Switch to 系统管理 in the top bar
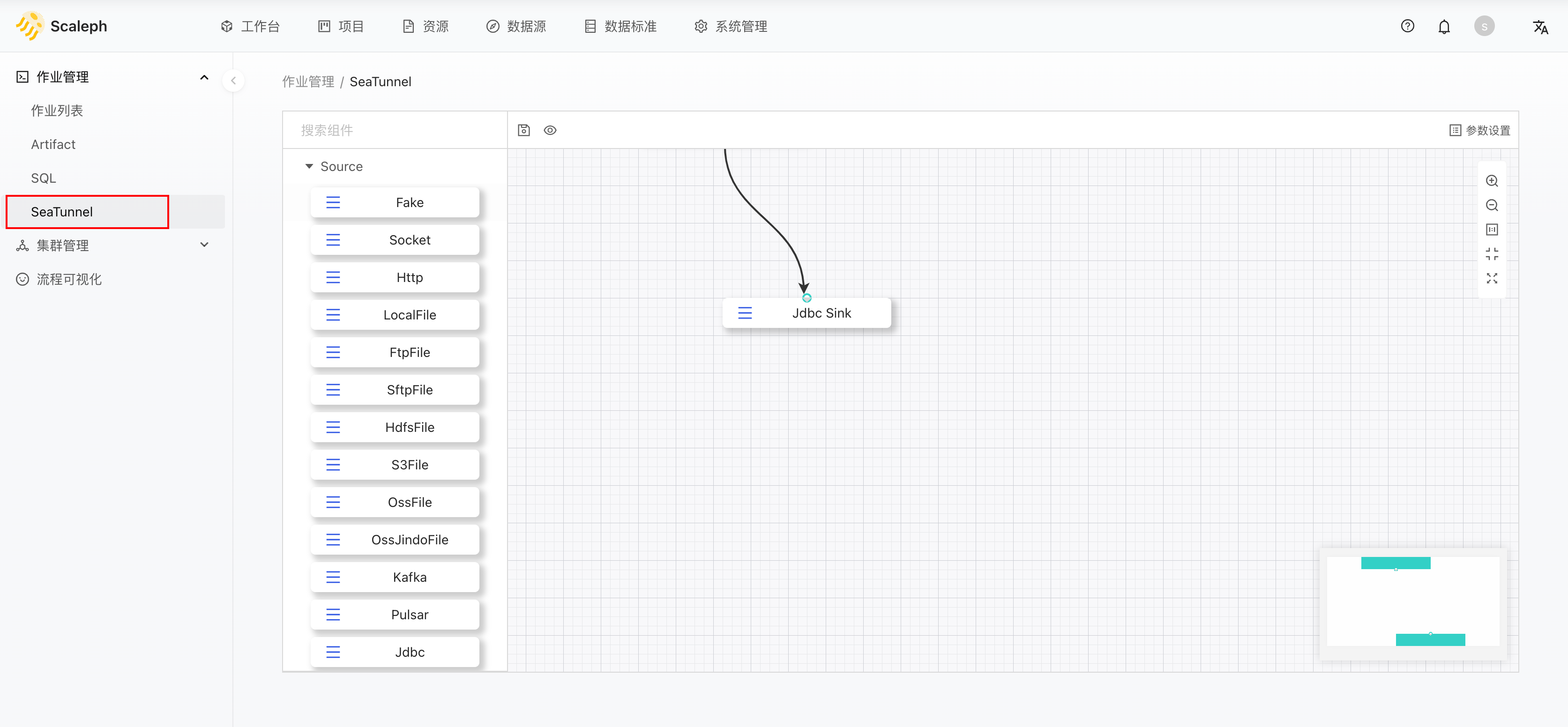The height and width of the screenshot is (727, 1568). point(730,26)
